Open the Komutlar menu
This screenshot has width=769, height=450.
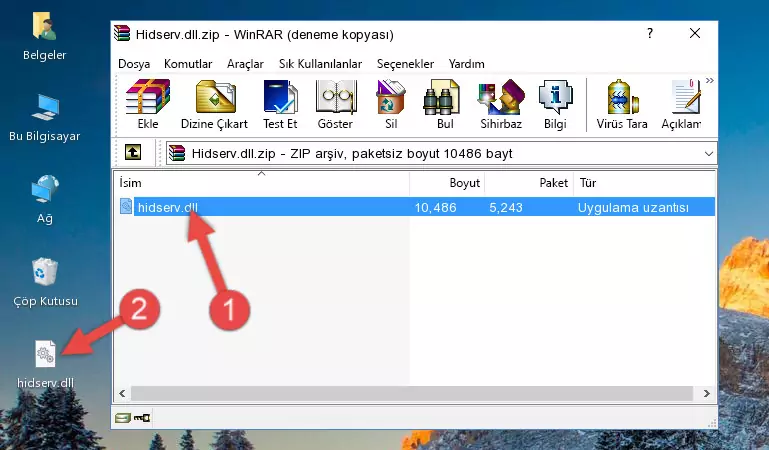click(x=188, y=64)
